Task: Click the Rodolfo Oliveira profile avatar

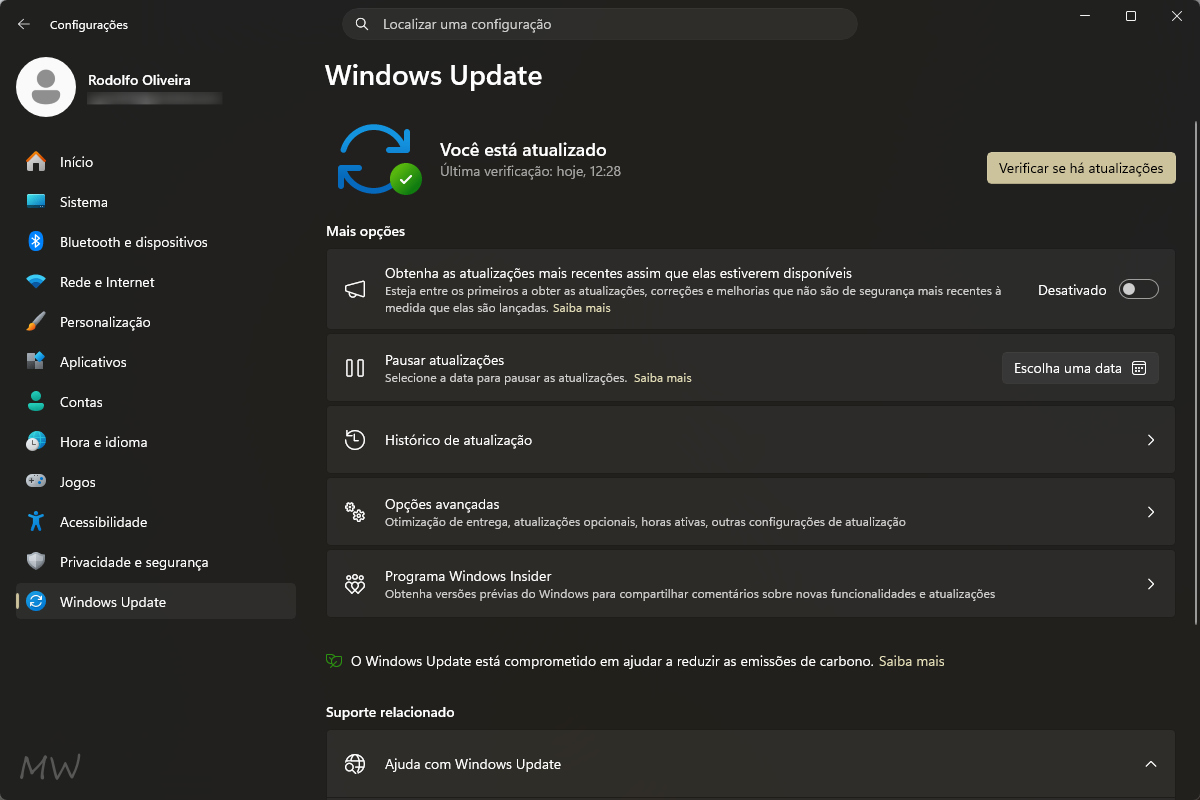Action: [x=46, y=87]
